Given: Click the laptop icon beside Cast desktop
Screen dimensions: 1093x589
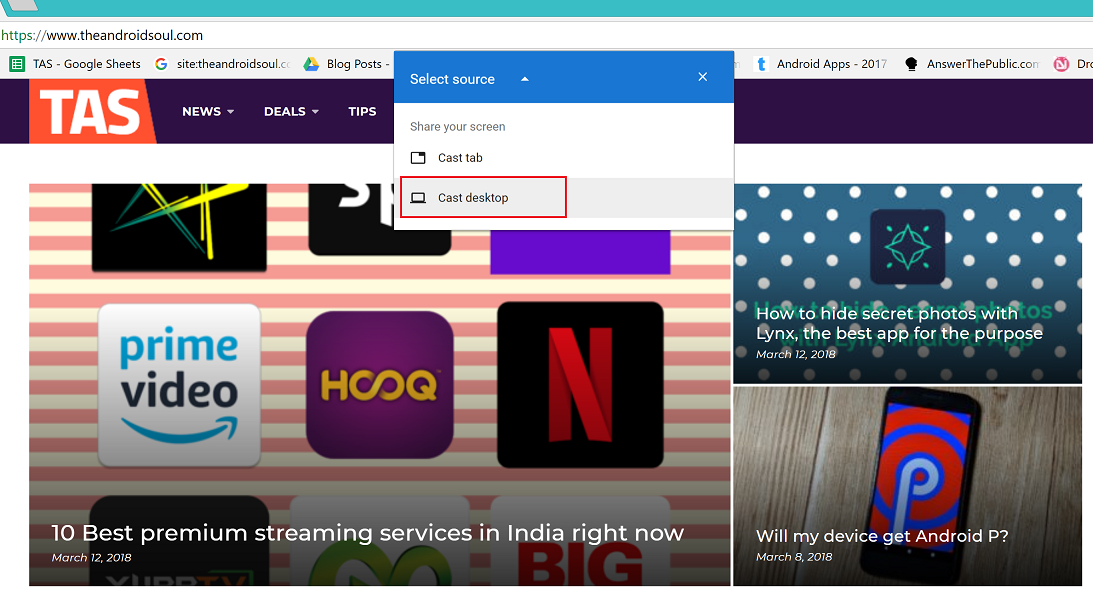Looking at the screenshot, I should [x=419, y=198].
